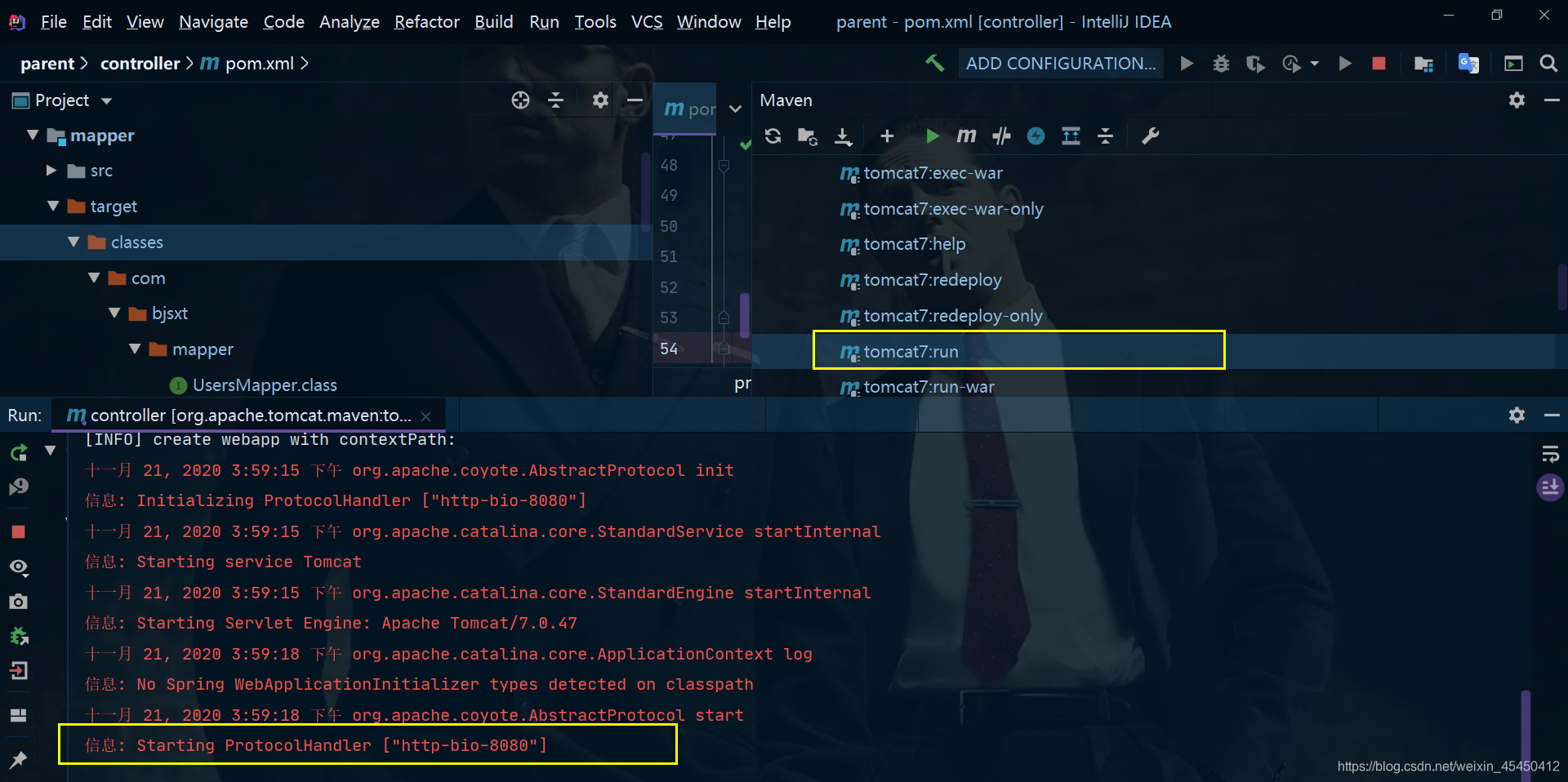Click the camera Dump Threads icon
This screenshot has width=1568, height=782.
[19, 602]
